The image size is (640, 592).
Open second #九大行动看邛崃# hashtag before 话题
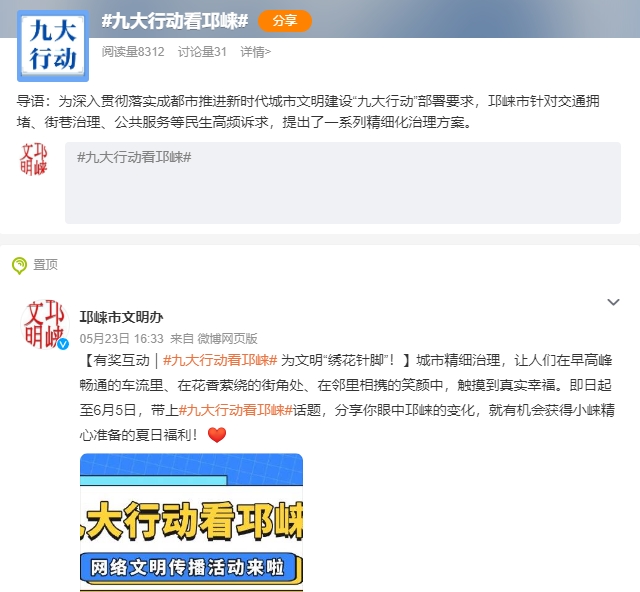236,410
